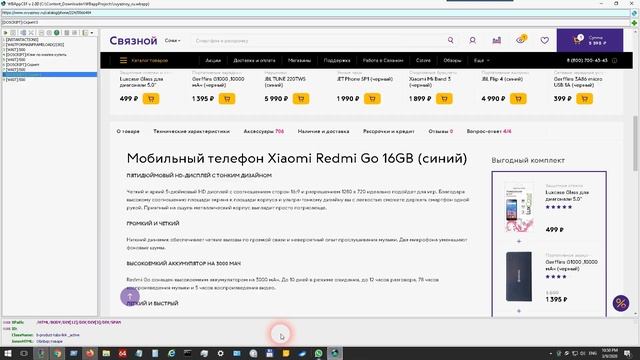Screen dimensions: 640x360
Task: Switch to the Вопрос-ответ tab
Action: 489,131
